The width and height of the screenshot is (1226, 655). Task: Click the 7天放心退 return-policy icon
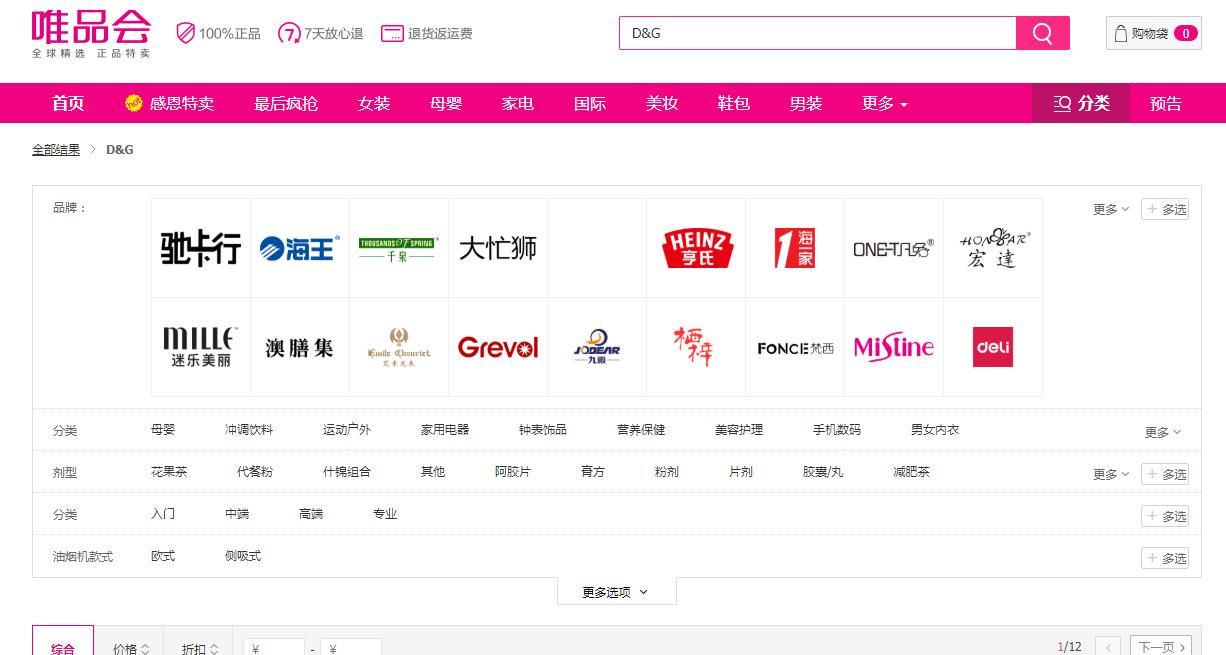pyautogui.click(x=289, y=33)
